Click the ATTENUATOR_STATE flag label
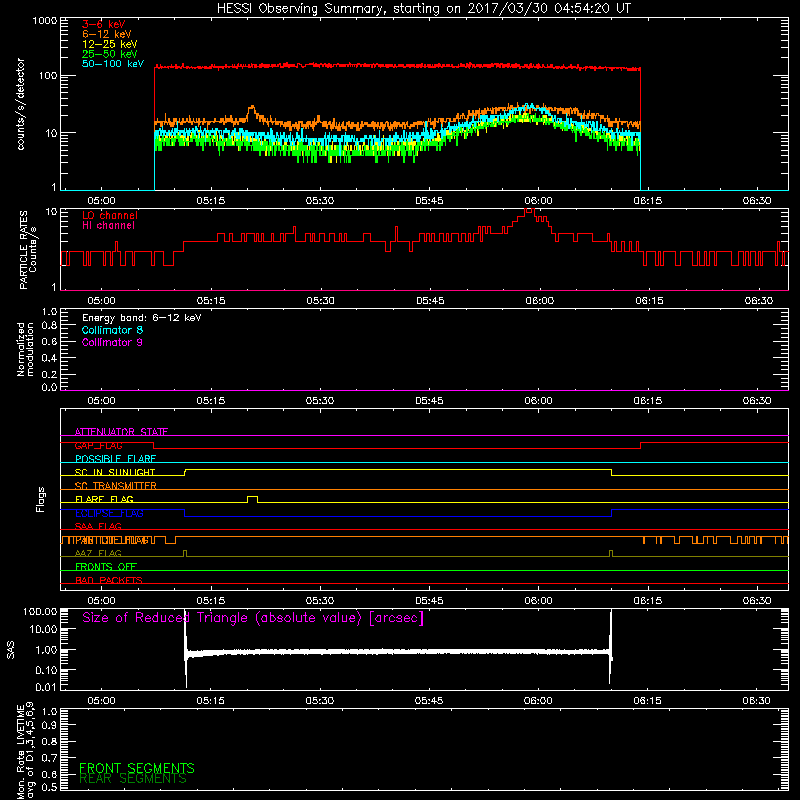The image size is (800, 800). (121, 432)
